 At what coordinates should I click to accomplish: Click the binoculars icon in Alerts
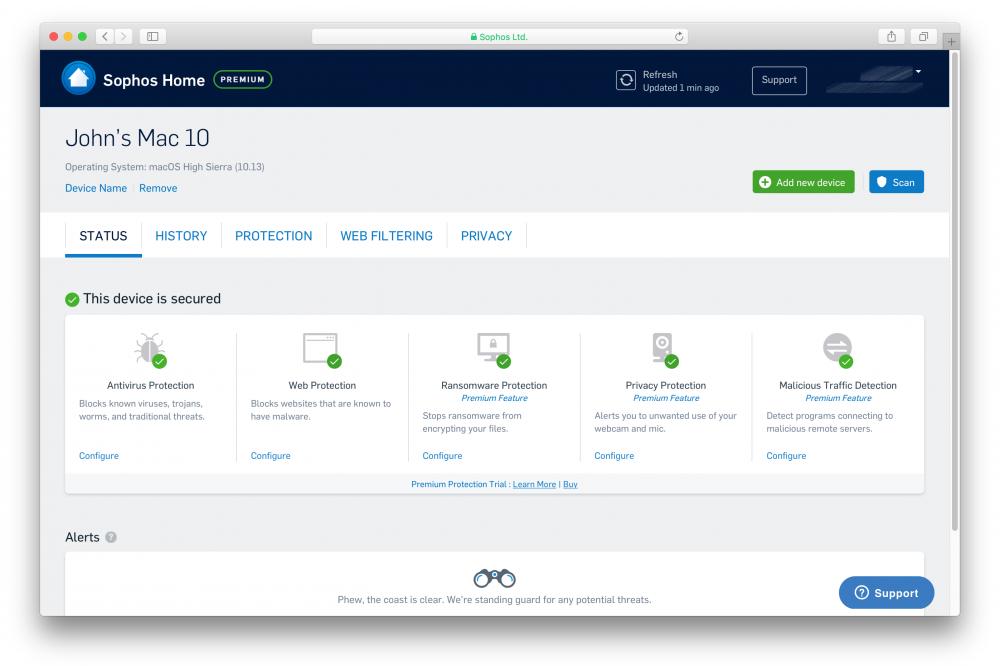click(x=494, y=577)
